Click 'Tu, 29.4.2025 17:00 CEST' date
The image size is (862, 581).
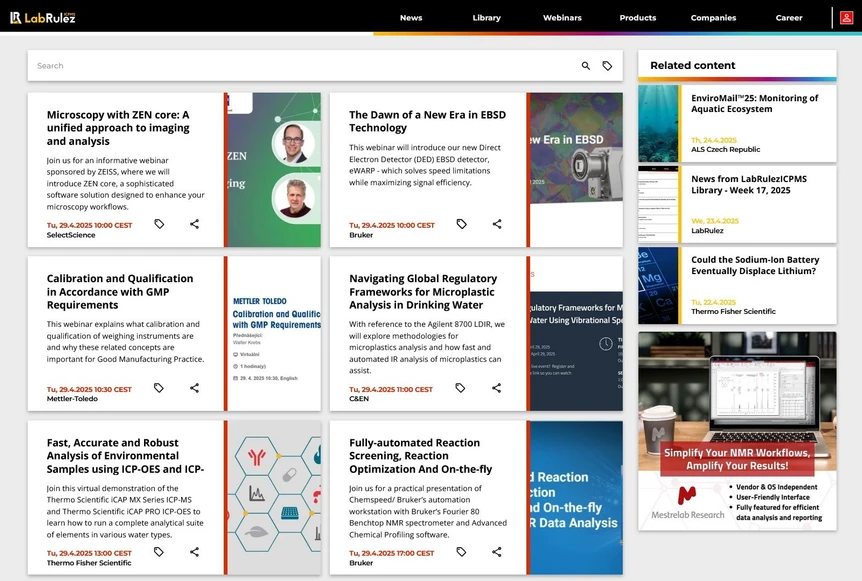[391, 554]
